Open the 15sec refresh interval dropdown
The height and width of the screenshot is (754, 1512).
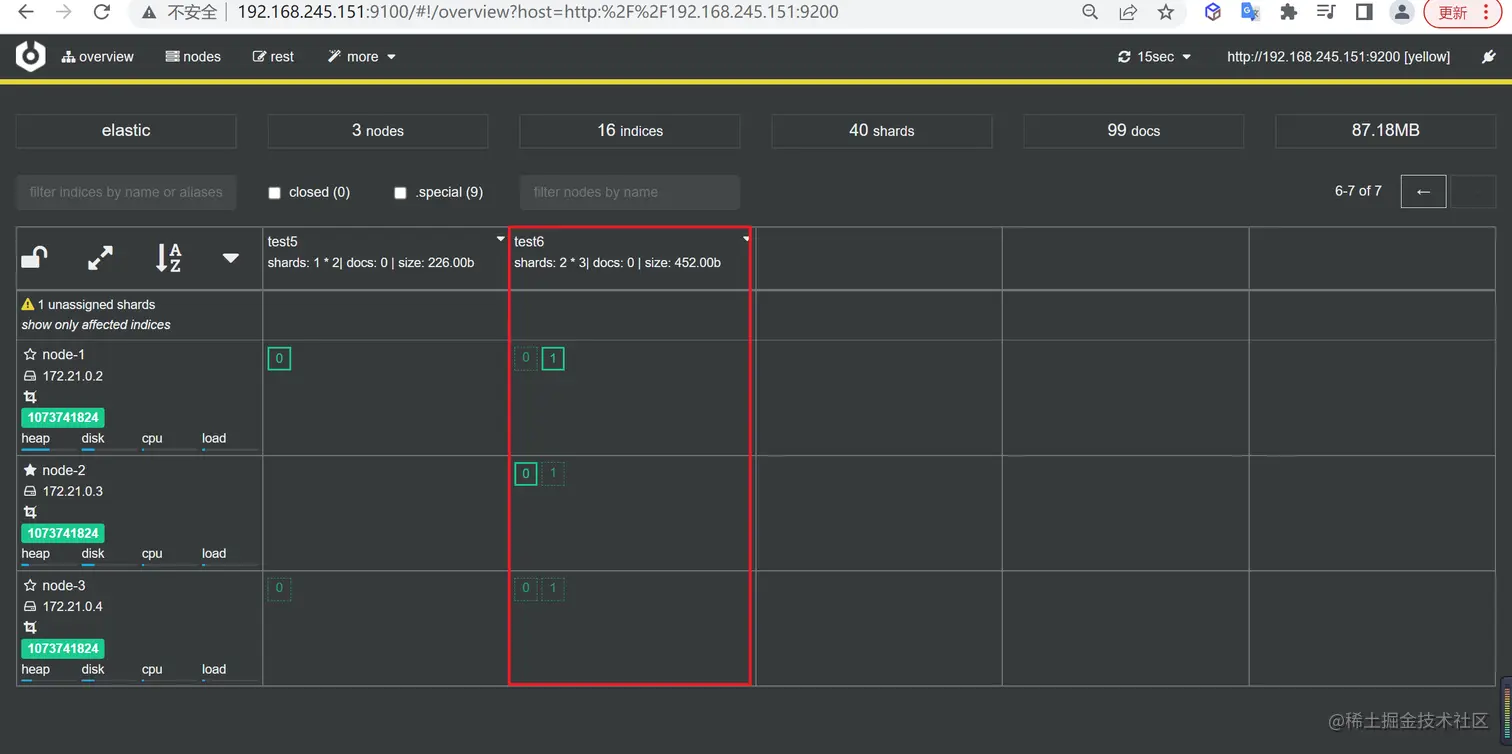[x=1155, y=57]
